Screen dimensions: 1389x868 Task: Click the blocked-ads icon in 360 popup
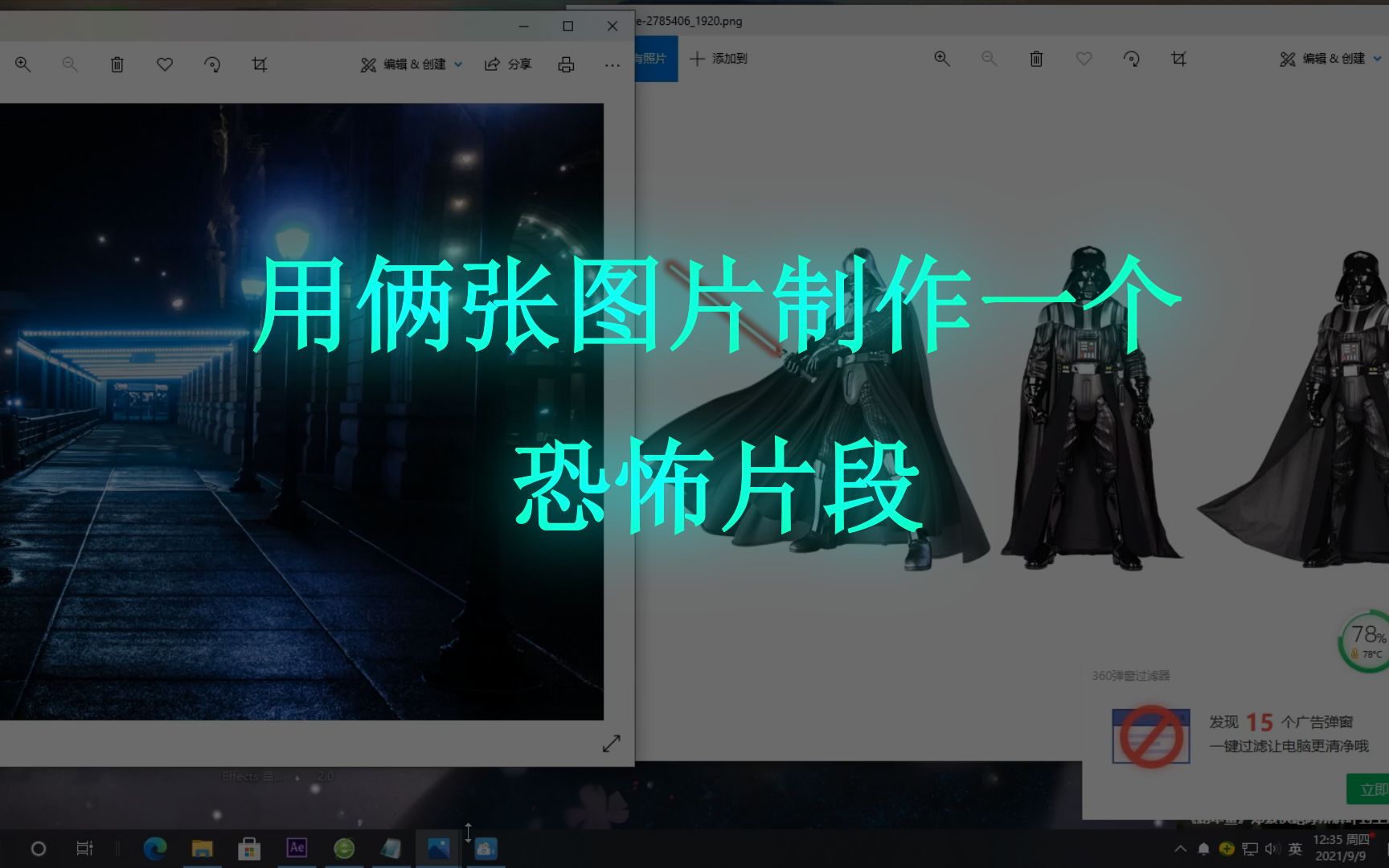click(x=1151, y=735)
